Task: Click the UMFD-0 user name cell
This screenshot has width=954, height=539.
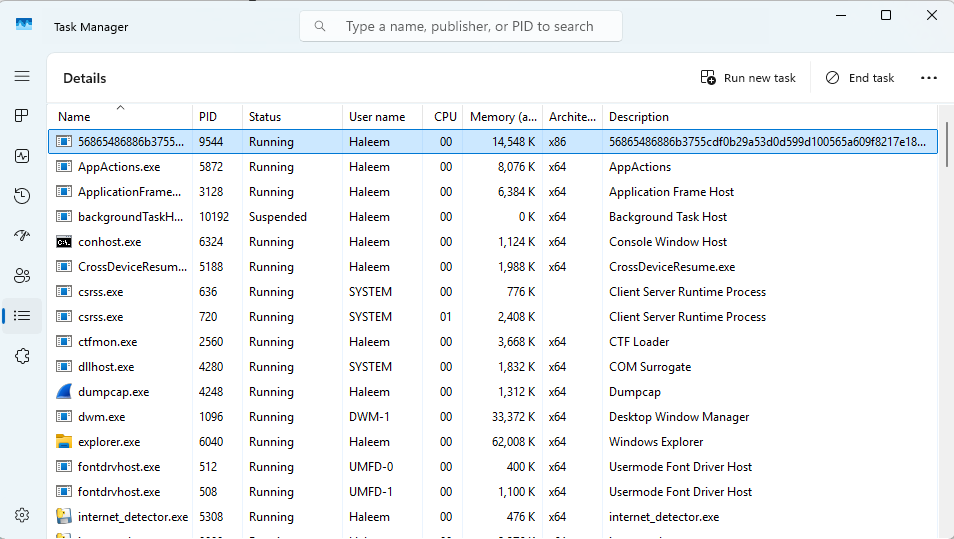Action: point(371,467)
